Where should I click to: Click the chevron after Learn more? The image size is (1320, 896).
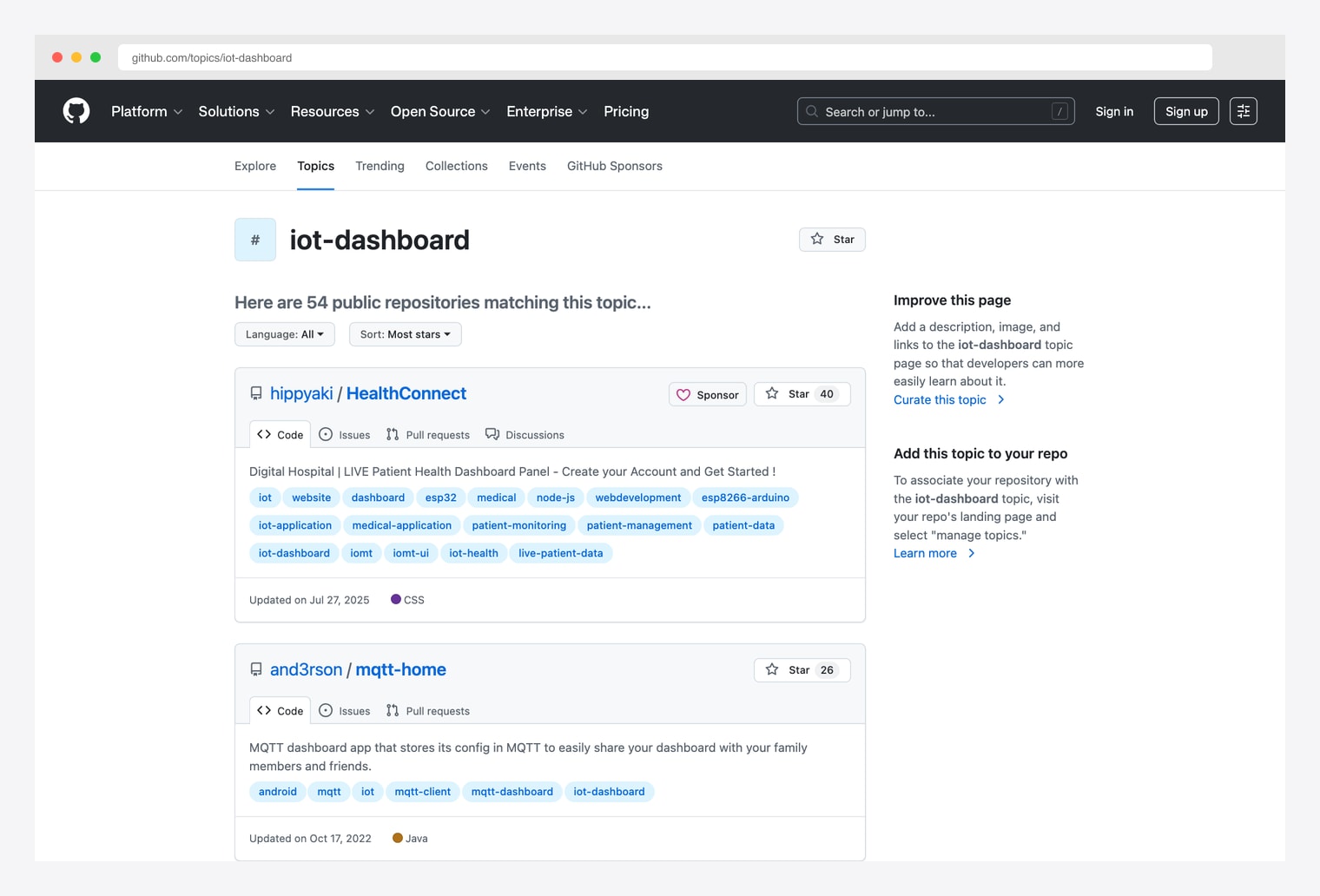(971, 553)
